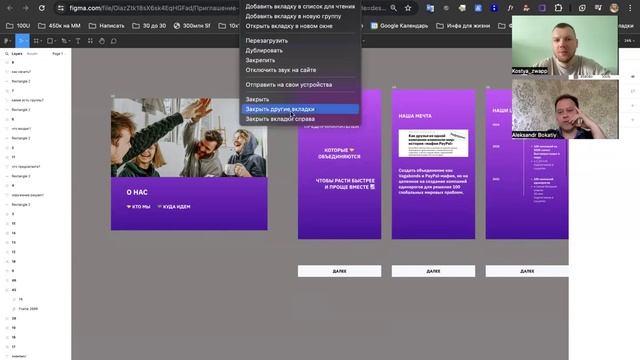Click Kostya_zwapo video tile

coord(565,46)
